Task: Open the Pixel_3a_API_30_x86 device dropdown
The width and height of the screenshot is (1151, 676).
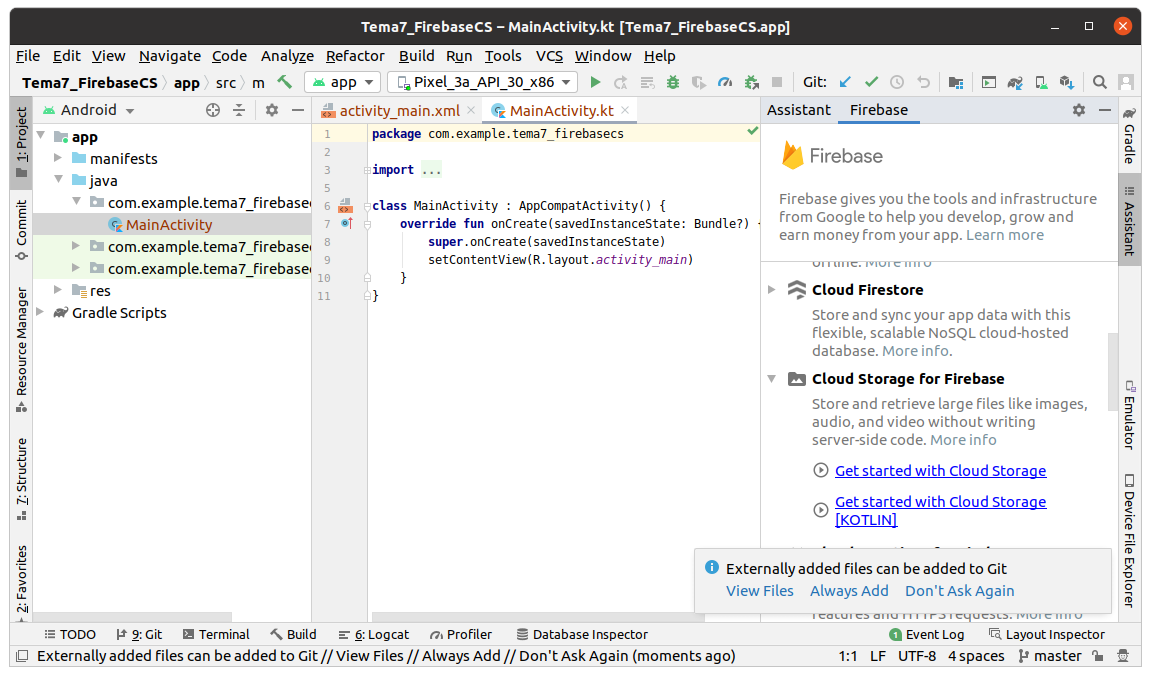Action: [x=483, y=83]
